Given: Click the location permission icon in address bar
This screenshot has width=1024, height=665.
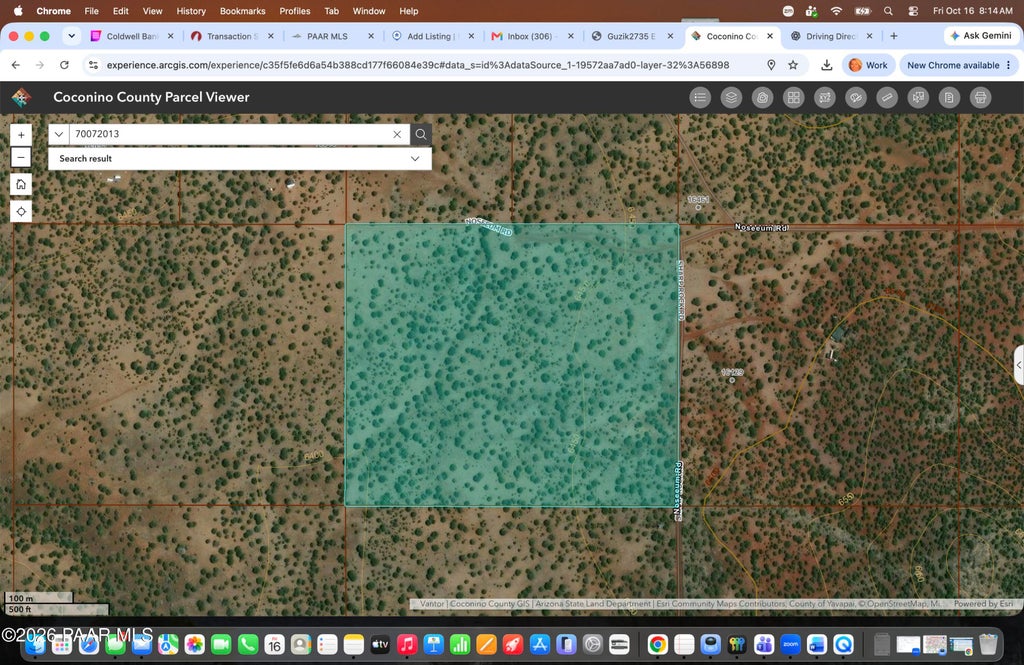Looking at the screenshot, I should (771, 65).
